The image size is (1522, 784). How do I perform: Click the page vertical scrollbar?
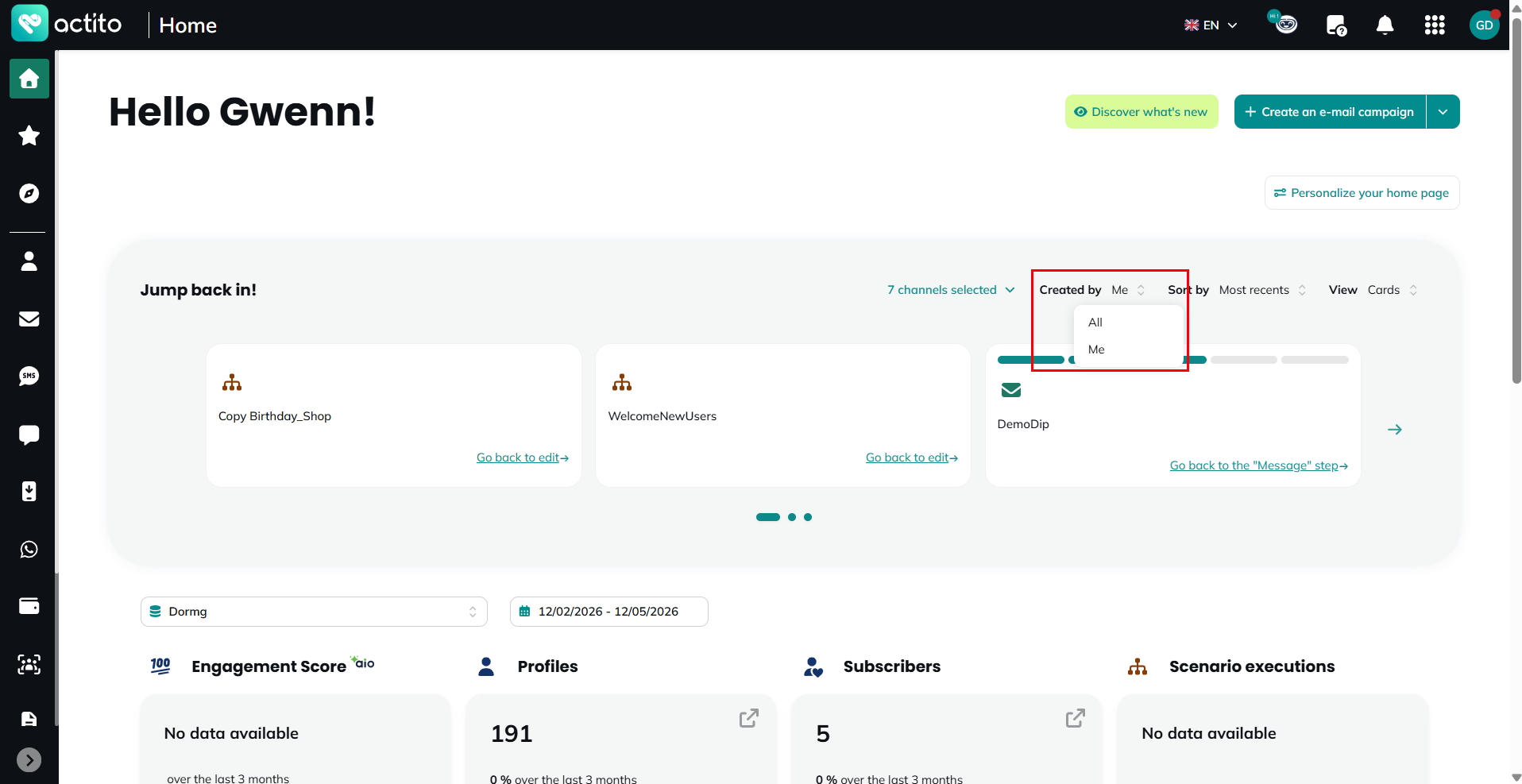coord(1516,201)
